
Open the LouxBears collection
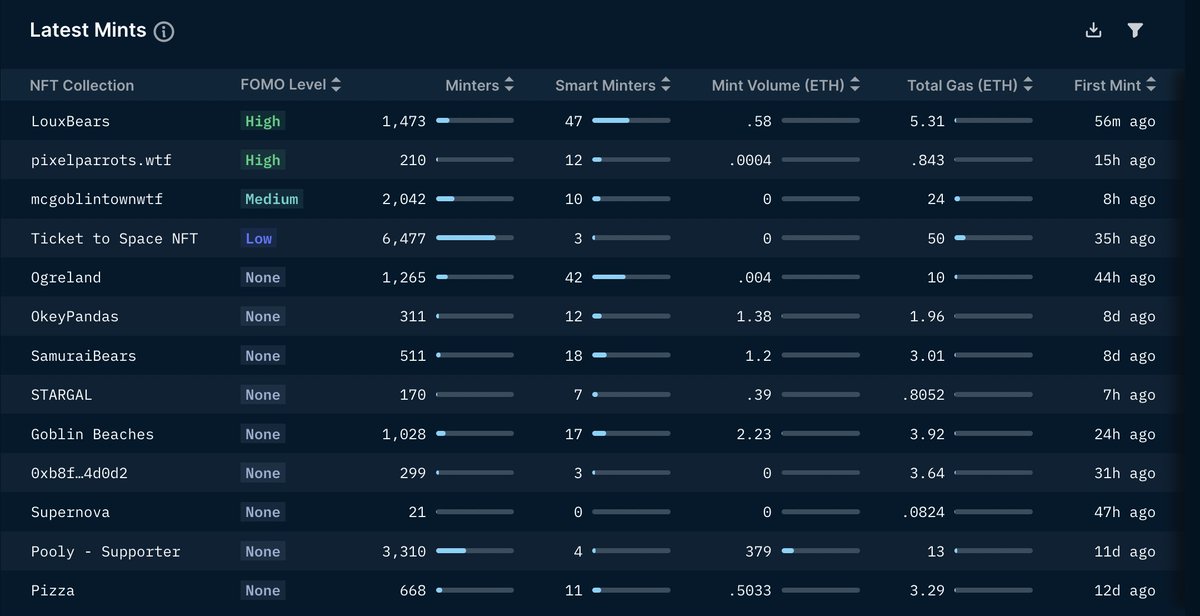click(x=68, y=121)
